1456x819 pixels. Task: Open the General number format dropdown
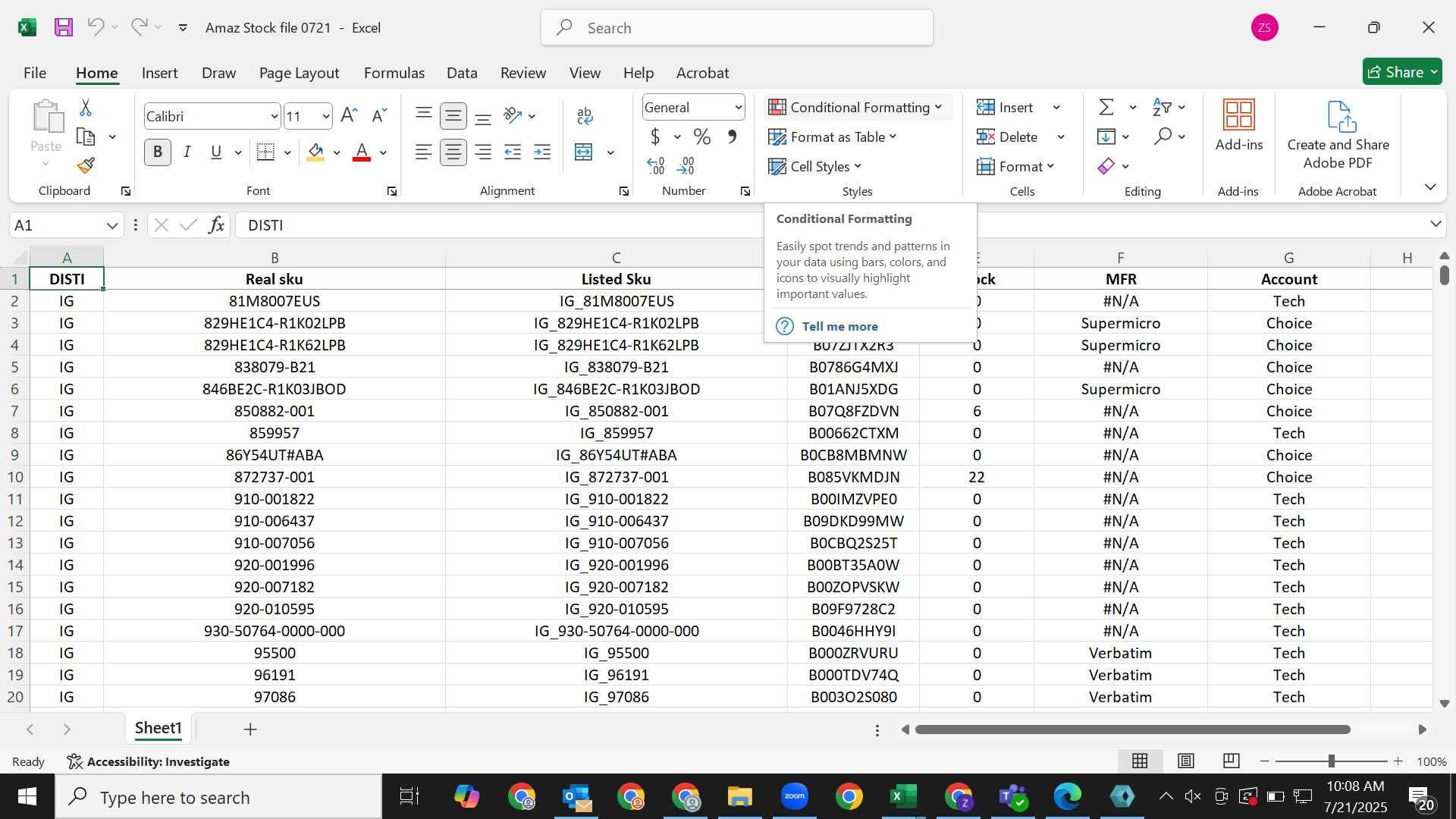pos(738,108)
